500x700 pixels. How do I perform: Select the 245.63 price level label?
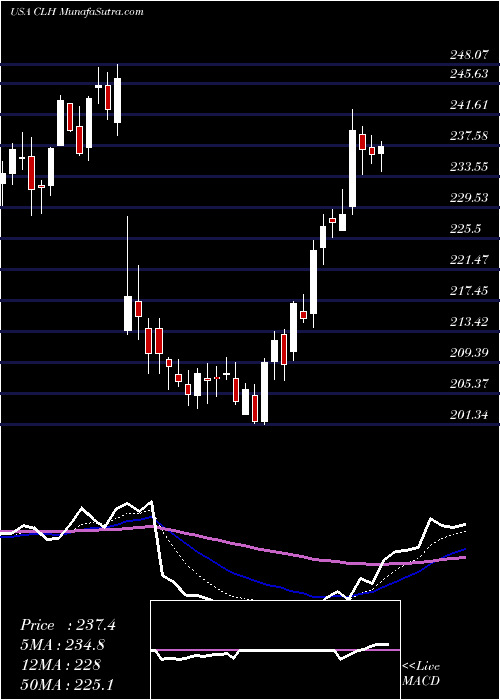468,74
